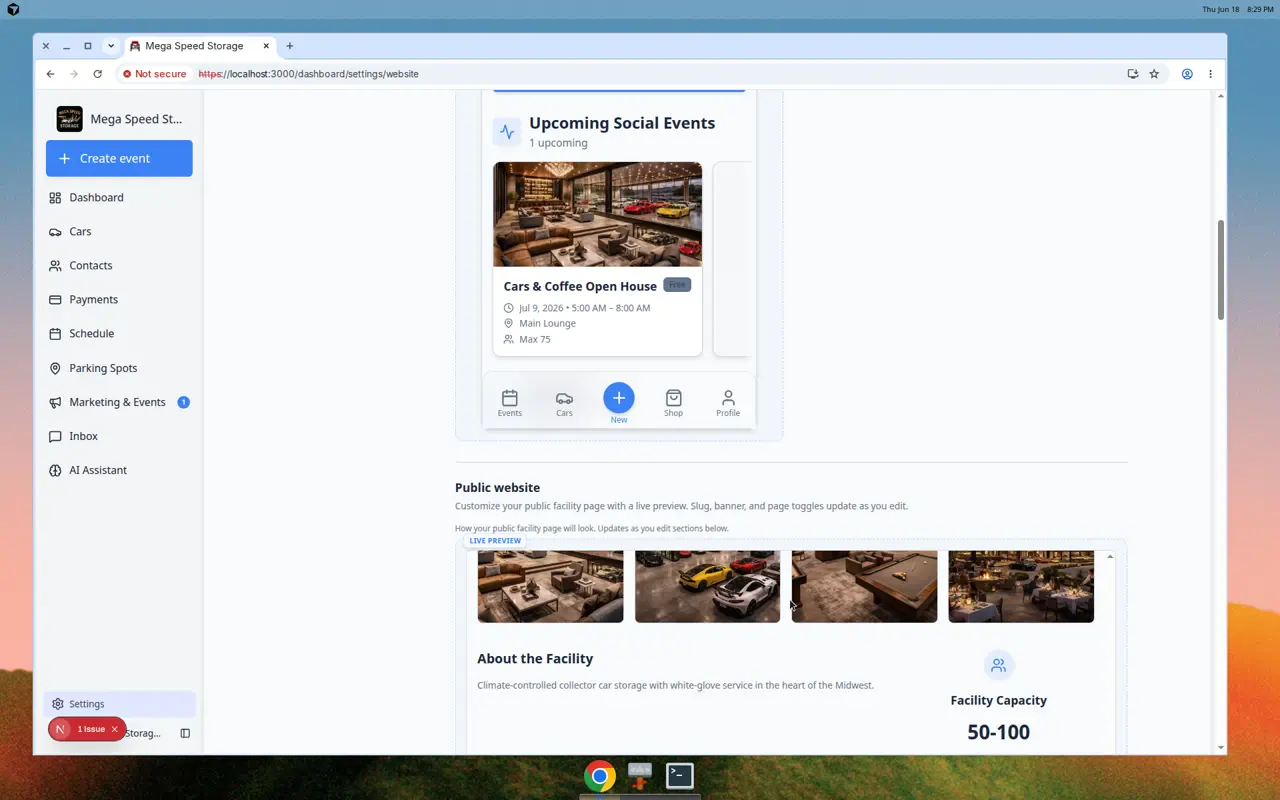The image size is (1280, 800).
Task: Click the Create event button
Action: click(x=119, y=158)
